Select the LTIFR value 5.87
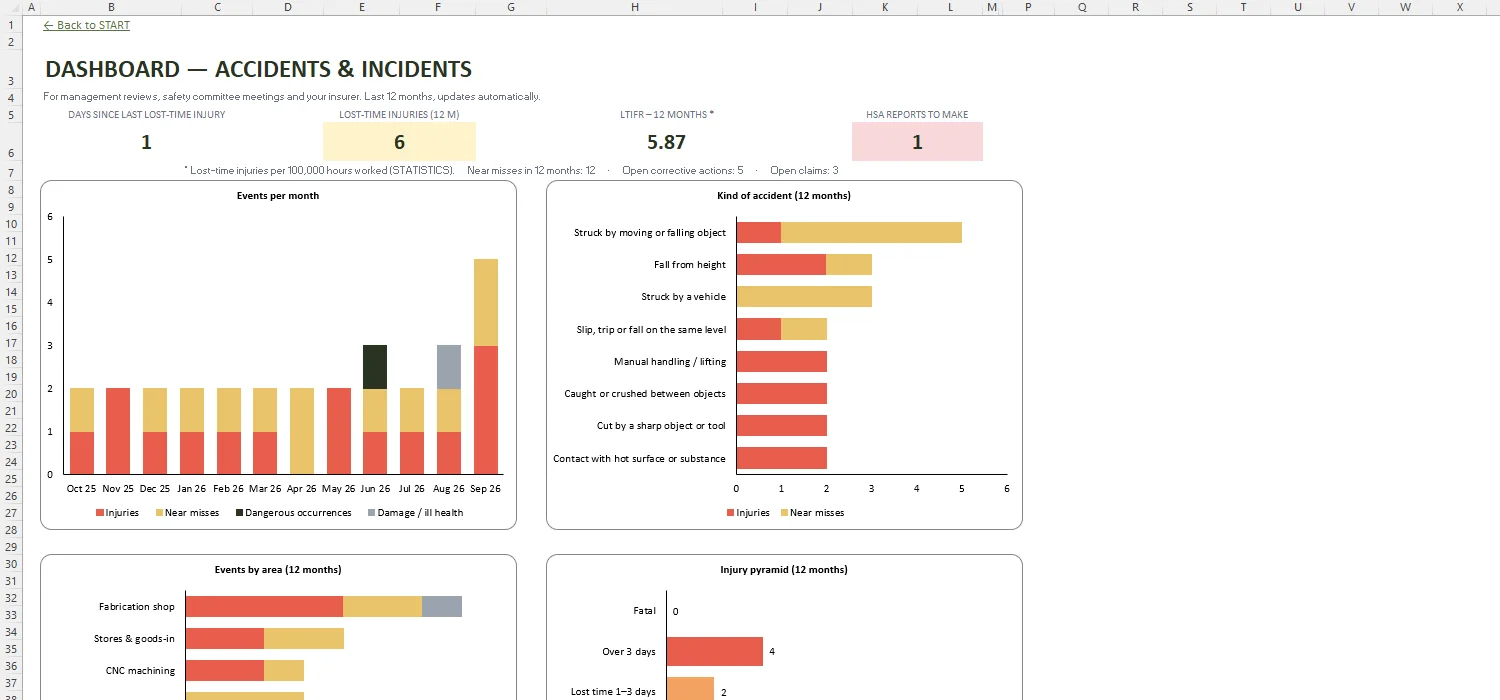This screenshot has height=700, width=1500. (666, 142)
